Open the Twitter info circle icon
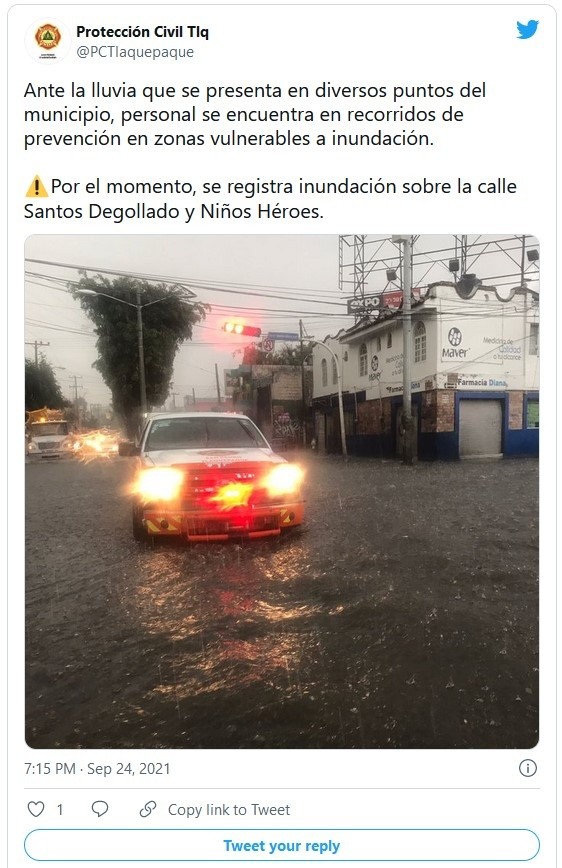562x868 pixels. coord(528,768)
